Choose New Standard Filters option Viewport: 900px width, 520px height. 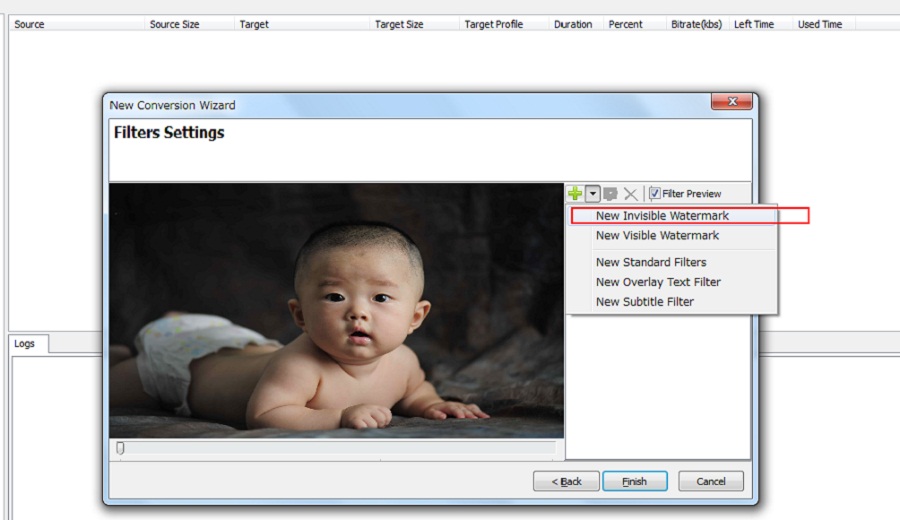tap(673, 262)
